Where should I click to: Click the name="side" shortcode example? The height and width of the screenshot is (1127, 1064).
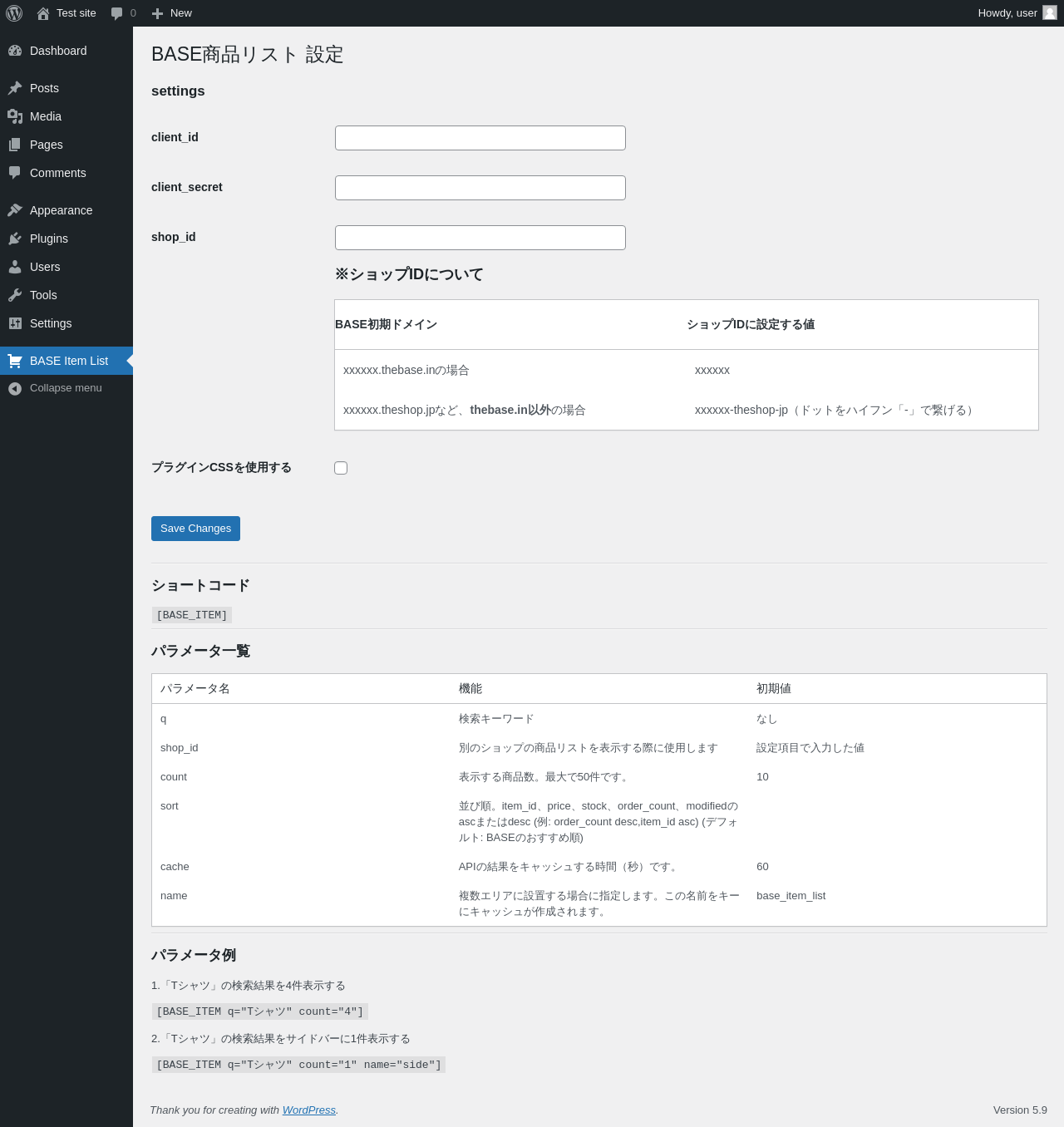(x=298, y=1065)
